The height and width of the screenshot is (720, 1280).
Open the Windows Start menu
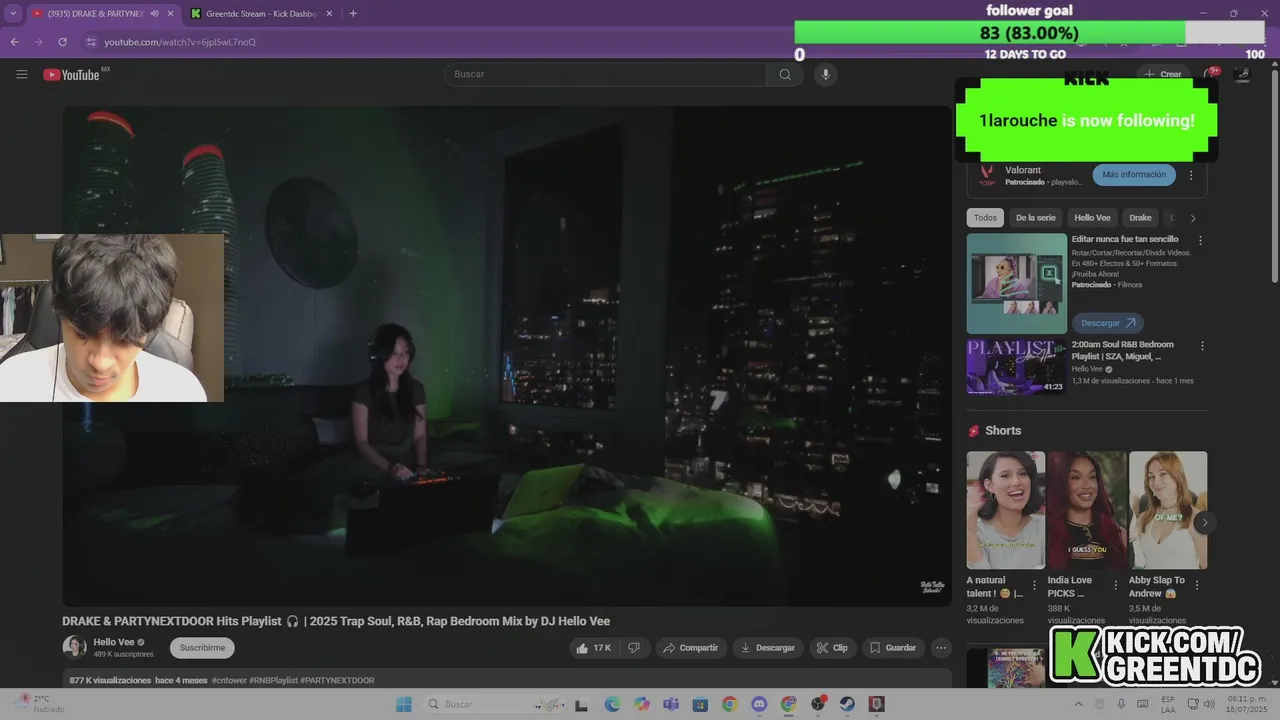[404, 704]
